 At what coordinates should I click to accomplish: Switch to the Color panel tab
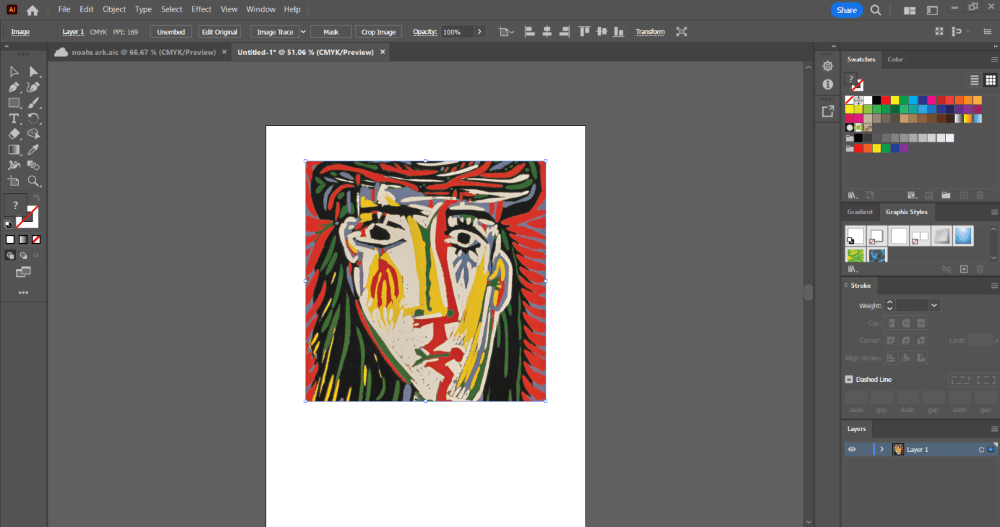895,59
